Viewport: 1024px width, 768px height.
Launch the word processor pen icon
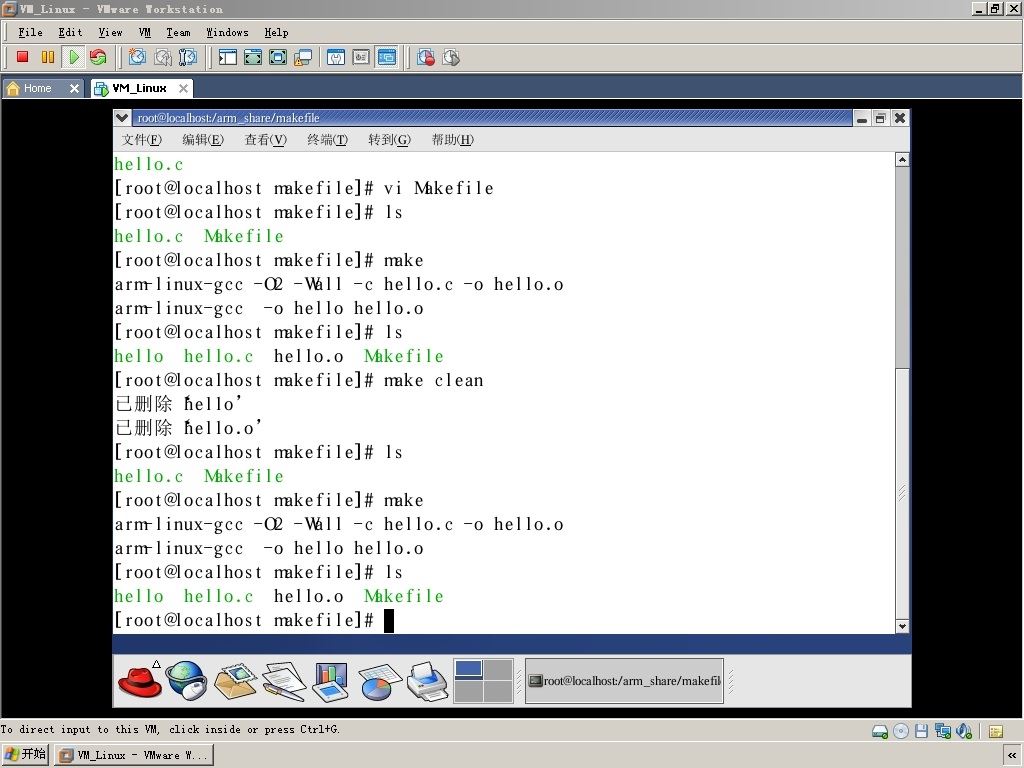coord(284,680)
